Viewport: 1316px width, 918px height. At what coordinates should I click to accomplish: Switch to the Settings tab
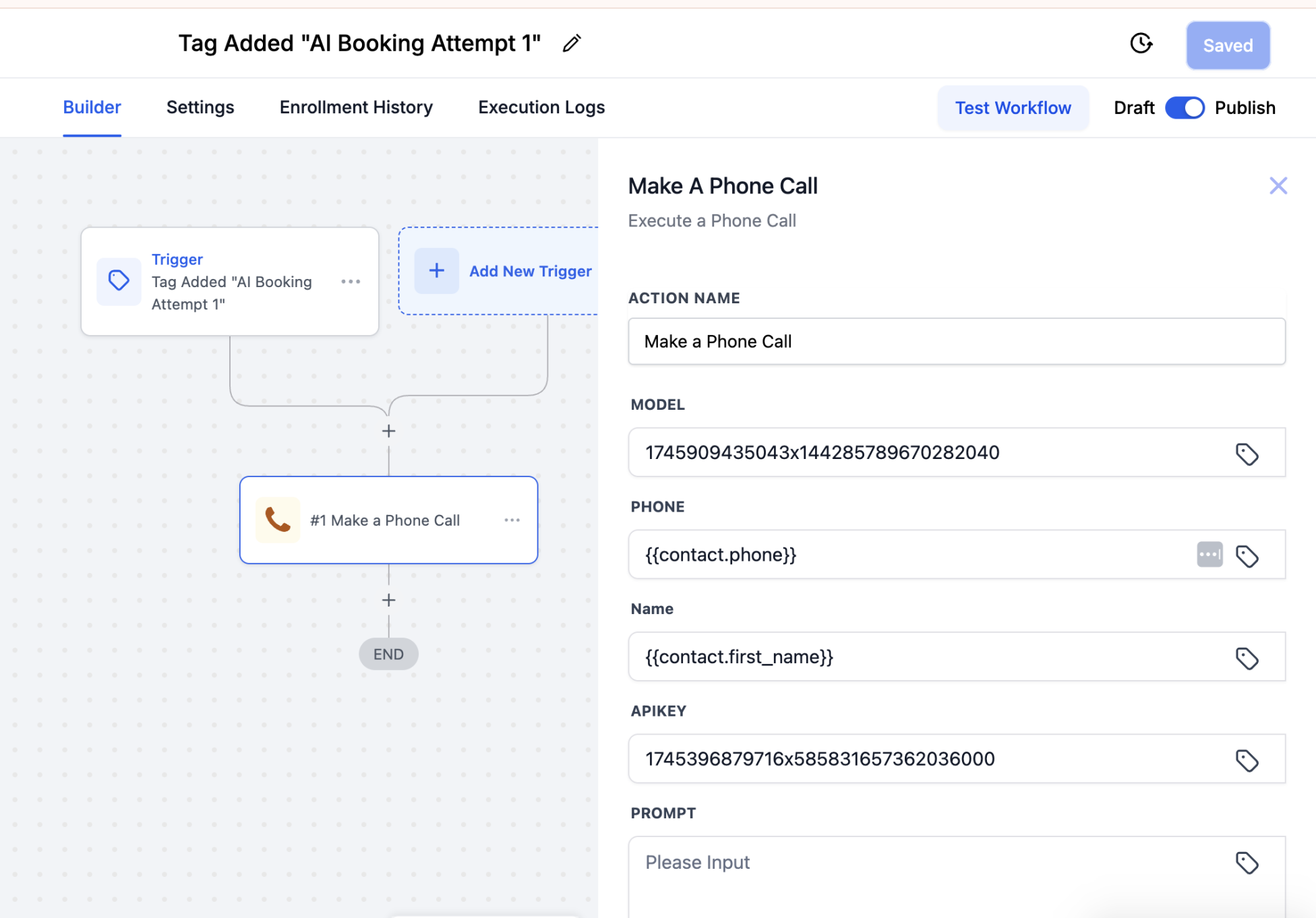pyautogui.click(x=200, y=107)
